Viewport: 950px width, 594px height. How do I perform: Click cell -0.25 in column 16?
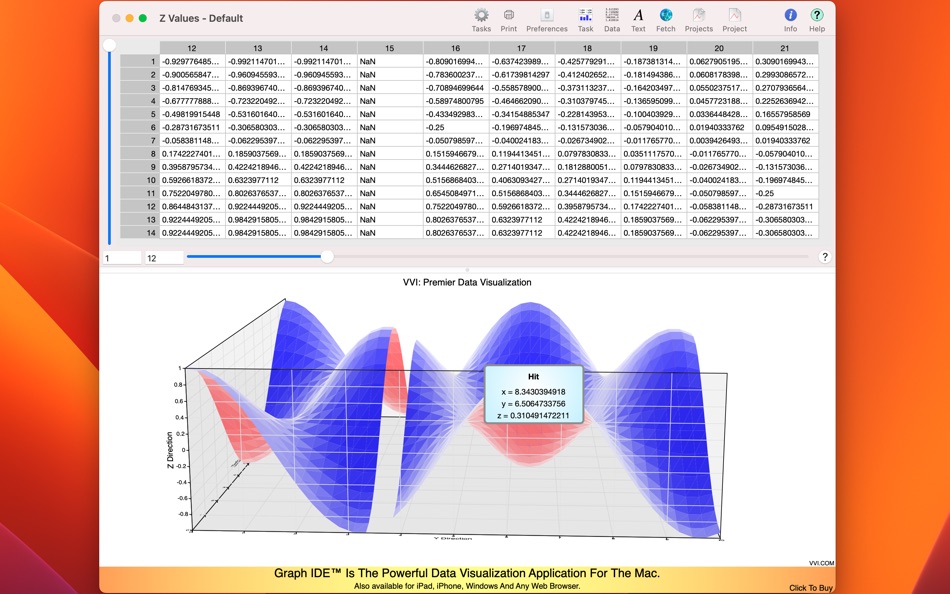pyautogui.click(x=456, y=127)
